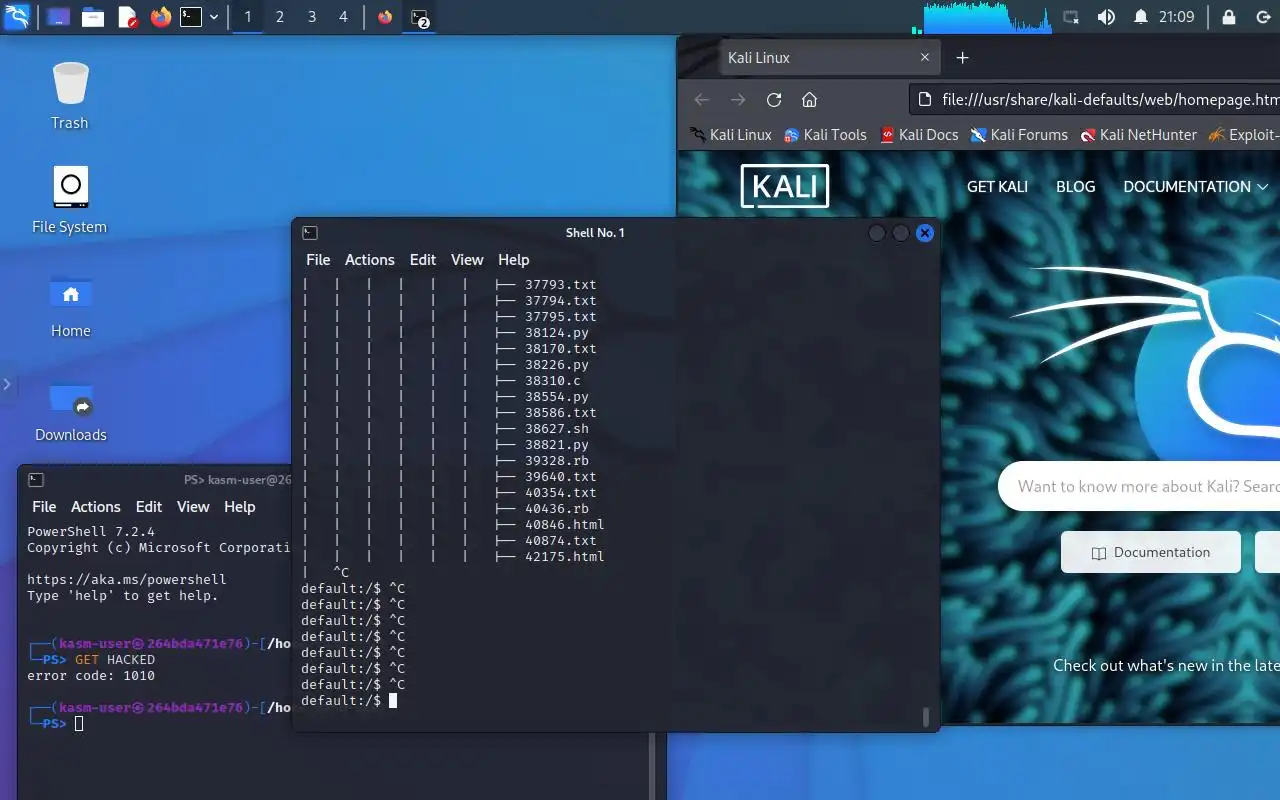
Task: Switch to workspace 2
Action: (280, 17)
